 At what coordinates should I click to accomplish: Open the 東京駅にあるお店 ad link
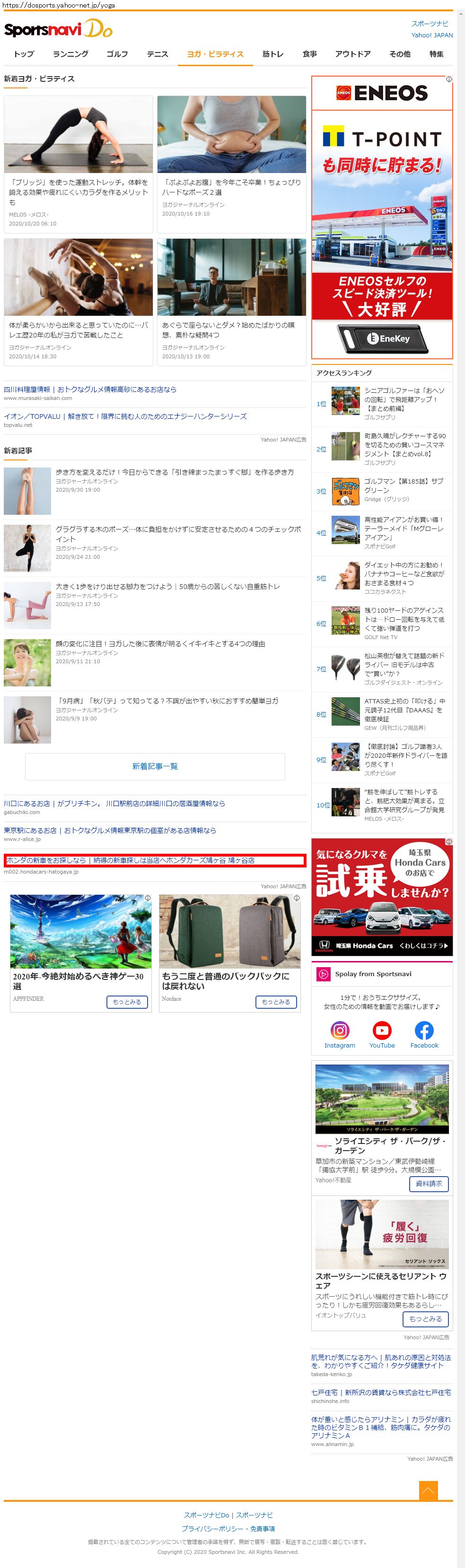click(110, 830)
